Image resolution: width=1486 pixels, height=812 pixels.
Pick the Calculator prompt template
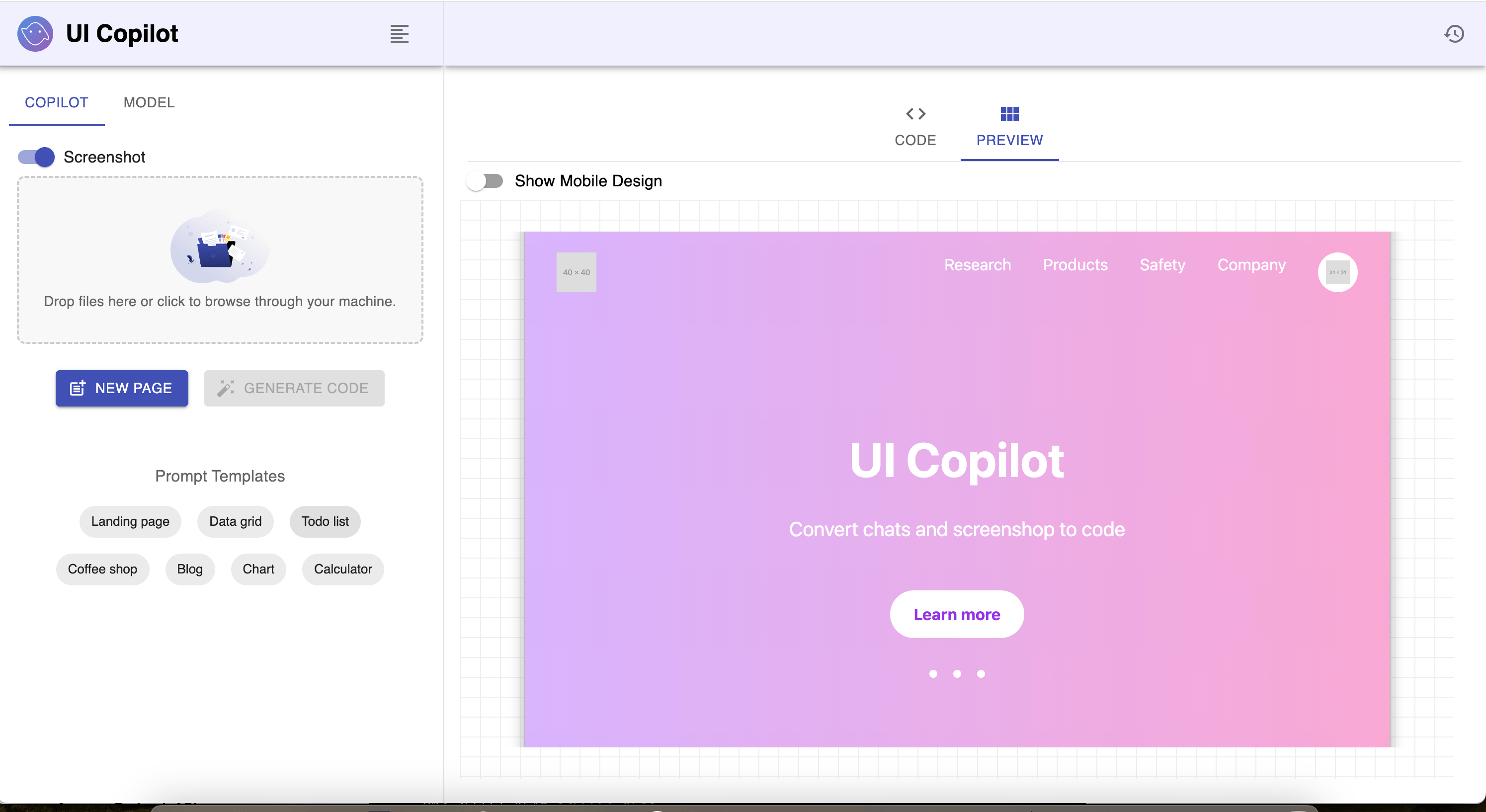point(342,569)
